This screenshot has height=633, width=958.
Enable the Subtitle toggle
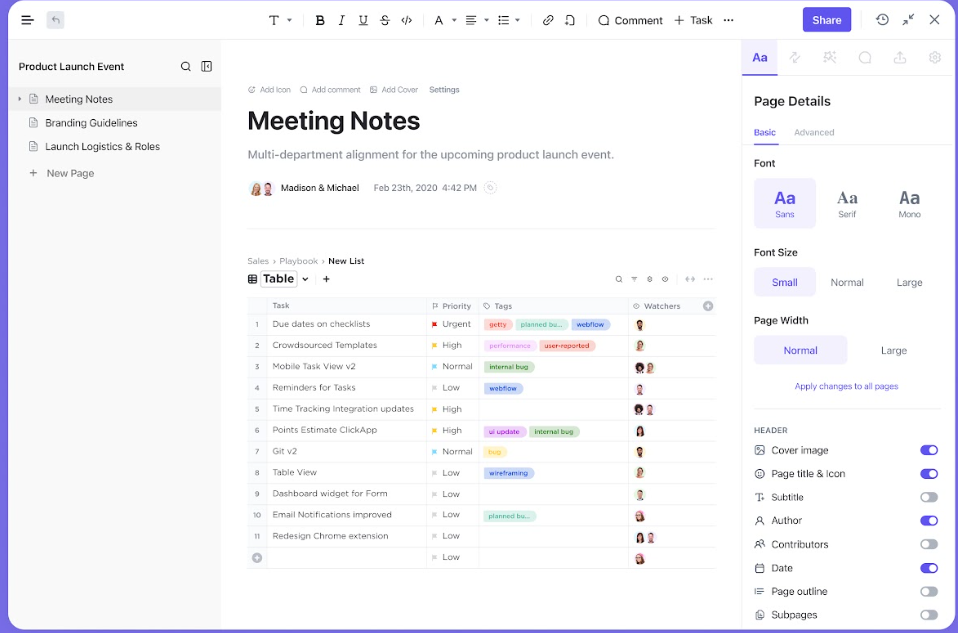click(929, 498)
